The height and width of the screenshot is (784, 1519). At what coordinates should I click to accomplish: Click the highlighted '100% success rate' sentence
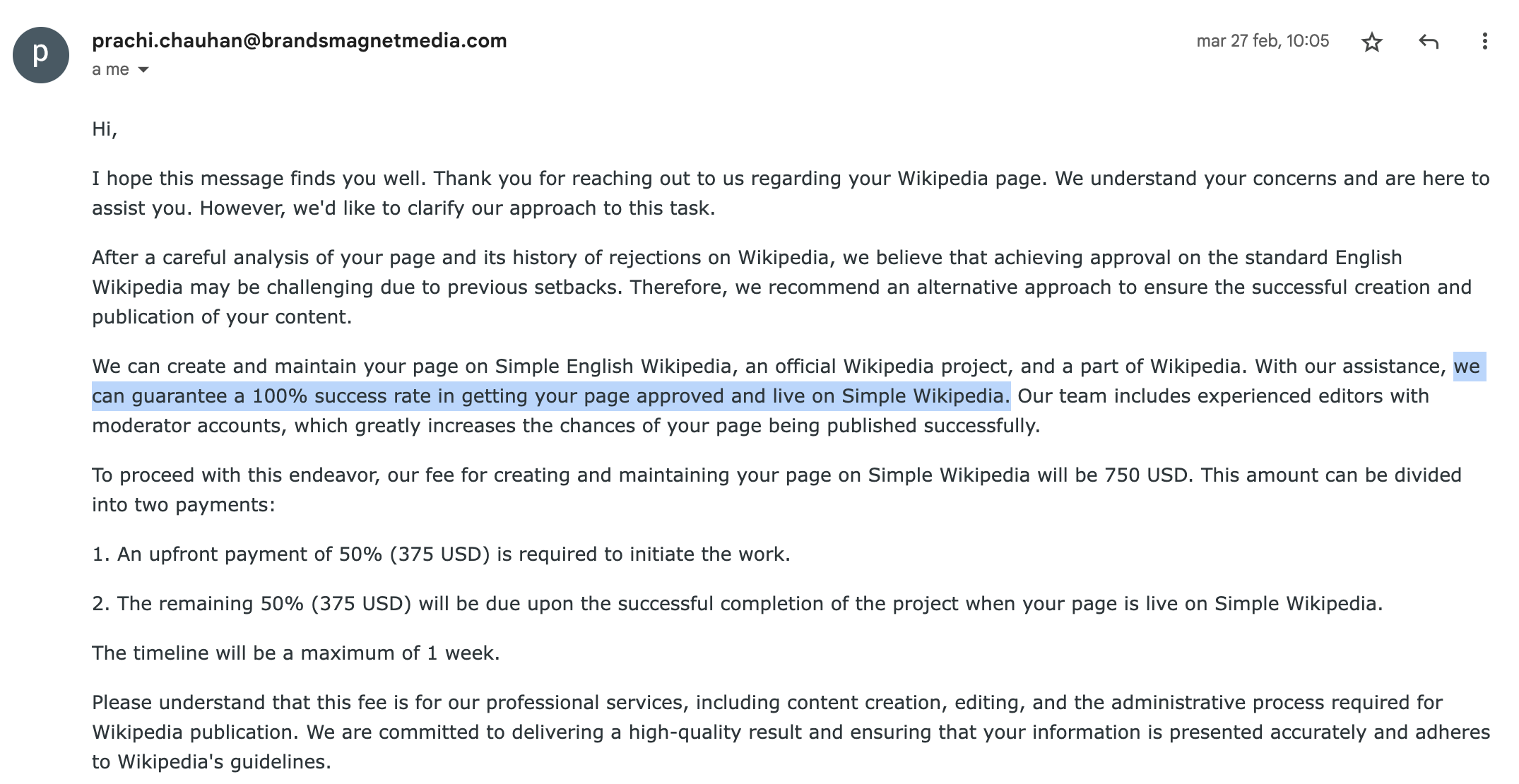click(551, 396)
